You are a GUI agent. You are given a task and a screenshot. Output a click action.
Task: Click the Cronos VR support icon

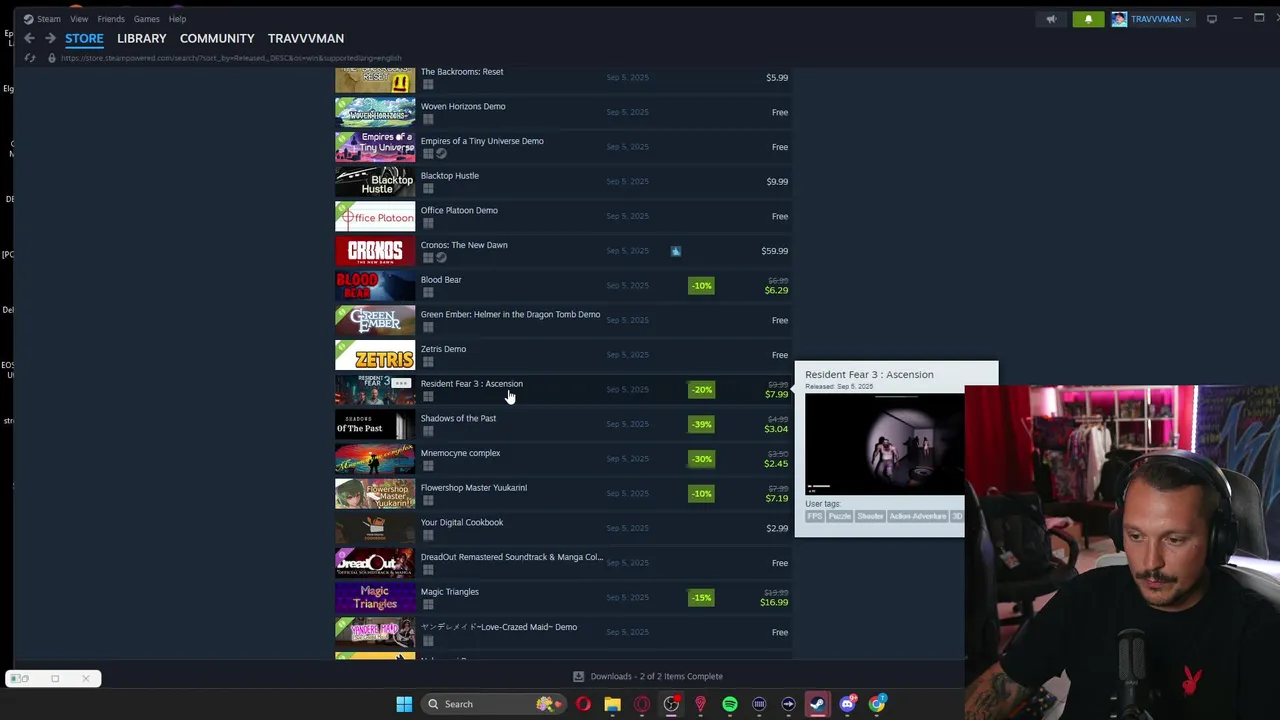(x=676, y=251)
